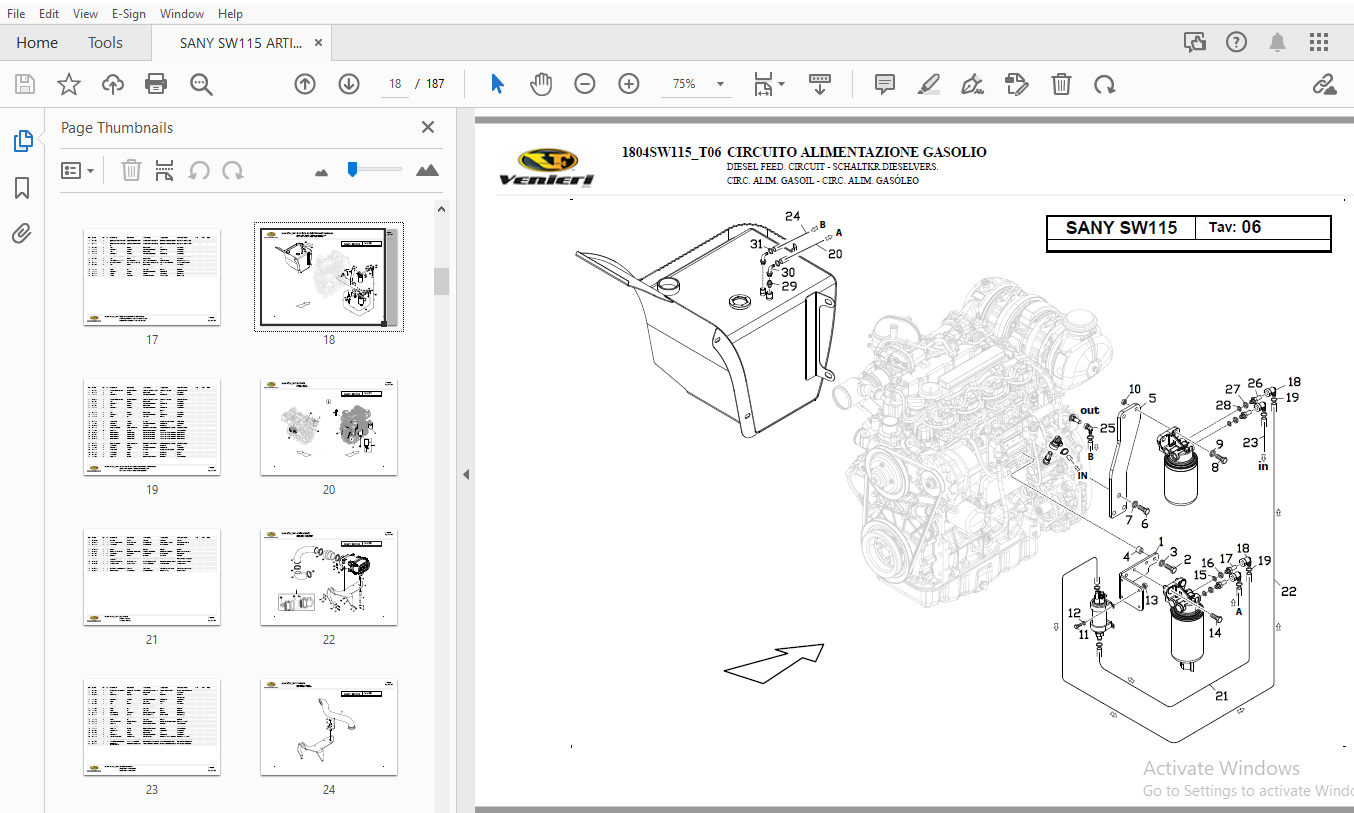The width and height of the screenshot is (1354, 813).
Task: Open the sign document tool
Action: pyautogui.click(x=972, y=84)
